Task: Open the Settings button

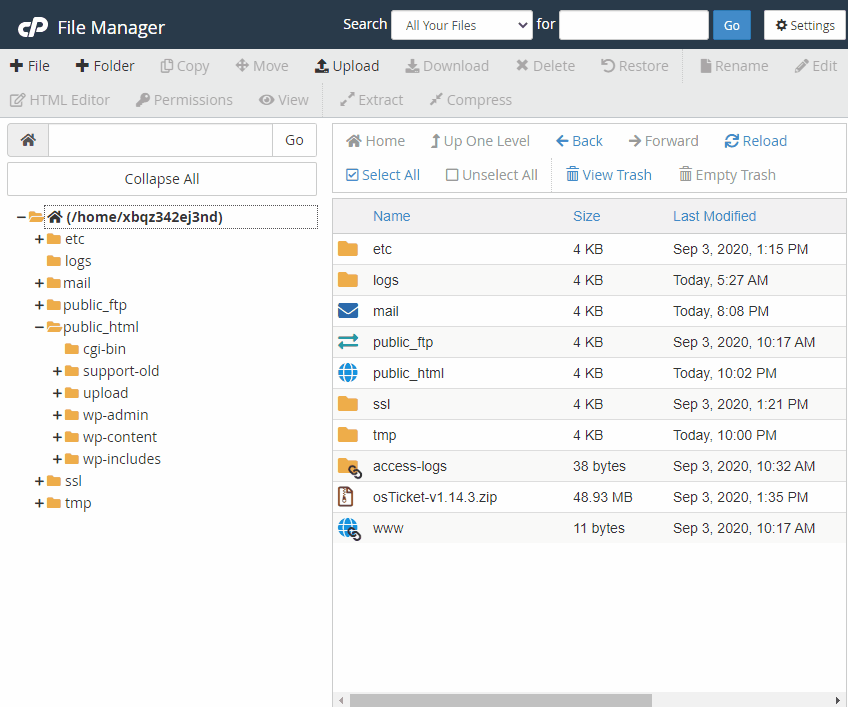Action: point(805,25)
